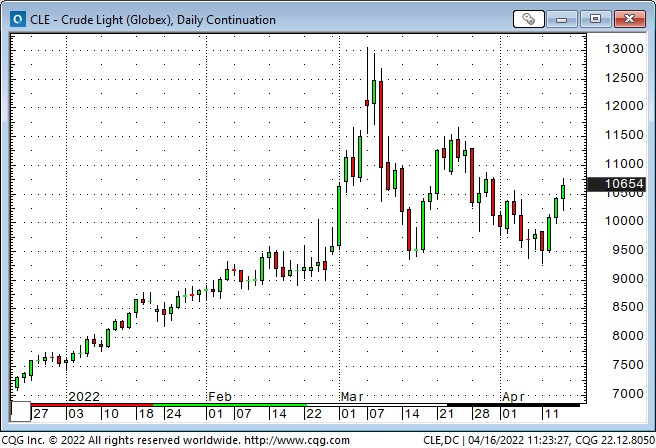Click the green segment of the time scroll bar

(x=230, y=405)
